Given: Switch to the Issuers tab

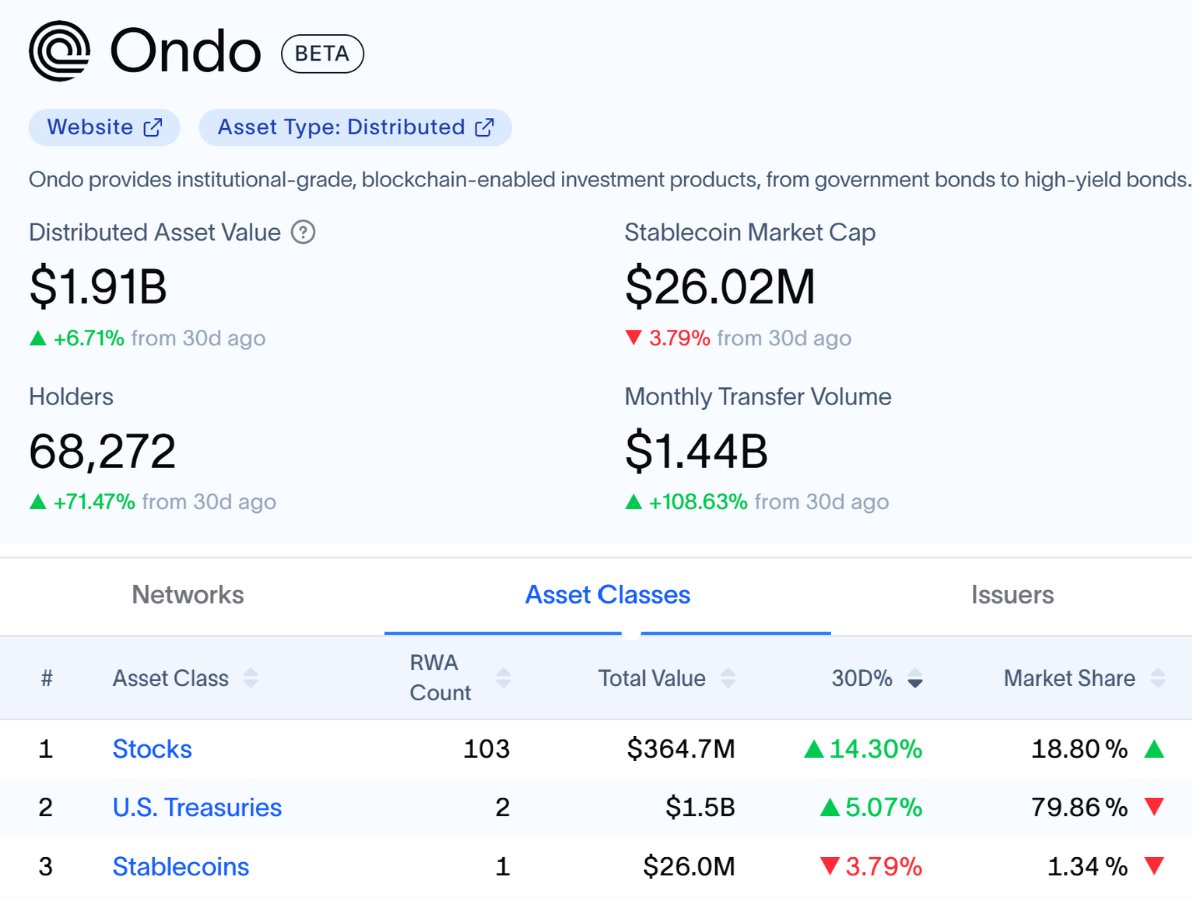Looking at the screenshot, I should (x=1013, y=594).
